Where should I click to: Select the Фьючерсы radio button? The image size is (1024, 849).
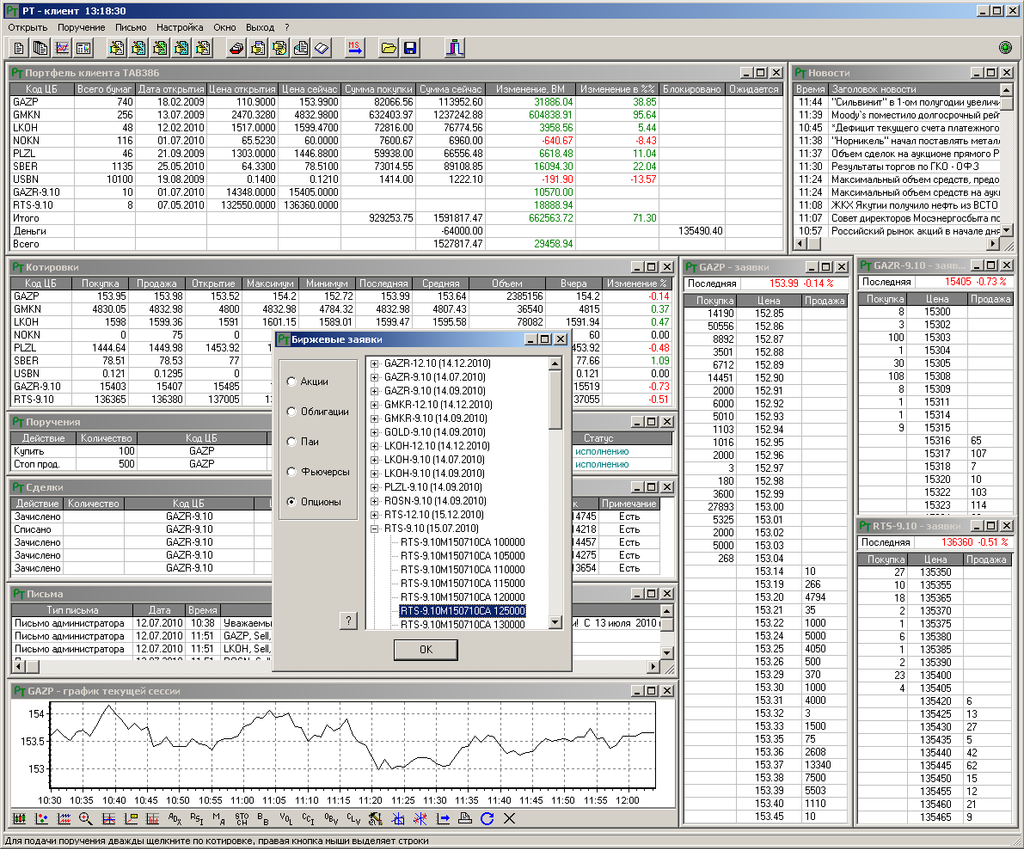[x=291, y=472]
